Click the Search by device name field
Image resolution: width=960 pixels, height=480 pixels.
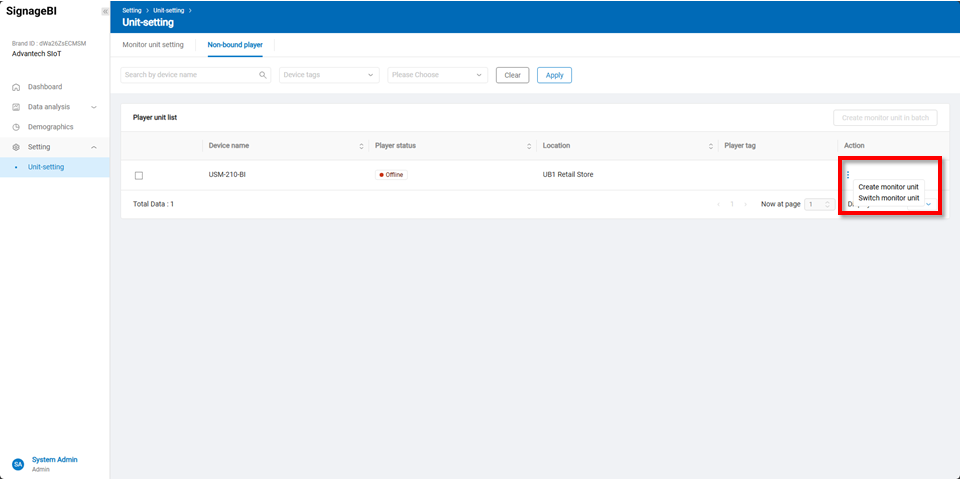pos(188,75)
